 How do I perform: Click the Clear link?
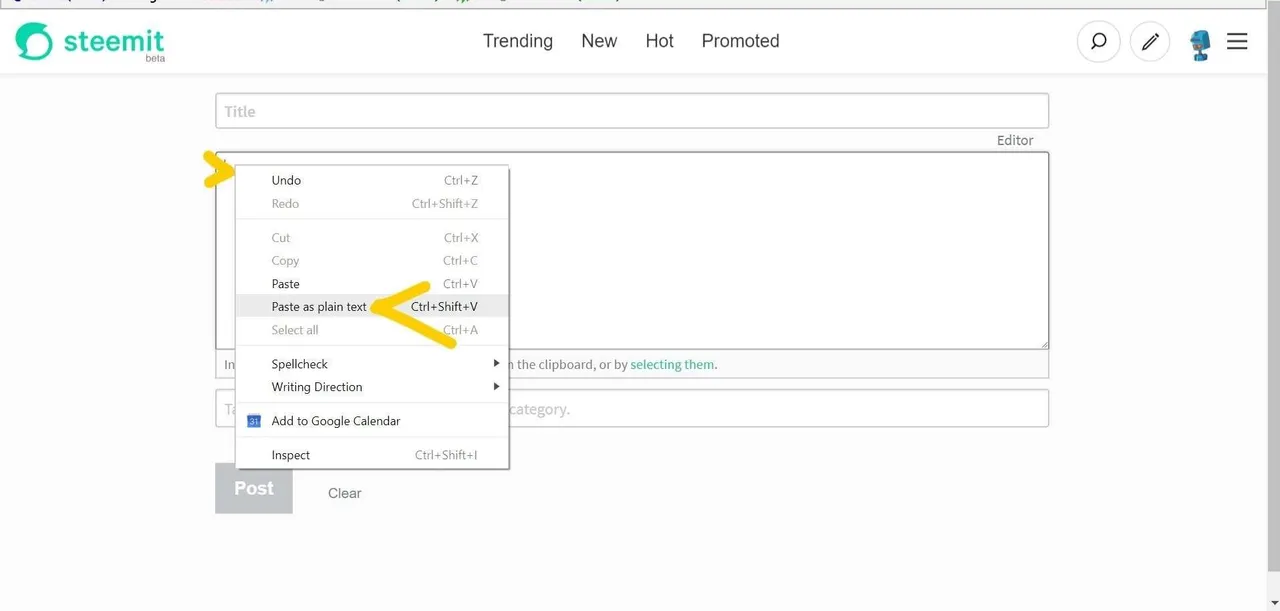pos(344,493)
